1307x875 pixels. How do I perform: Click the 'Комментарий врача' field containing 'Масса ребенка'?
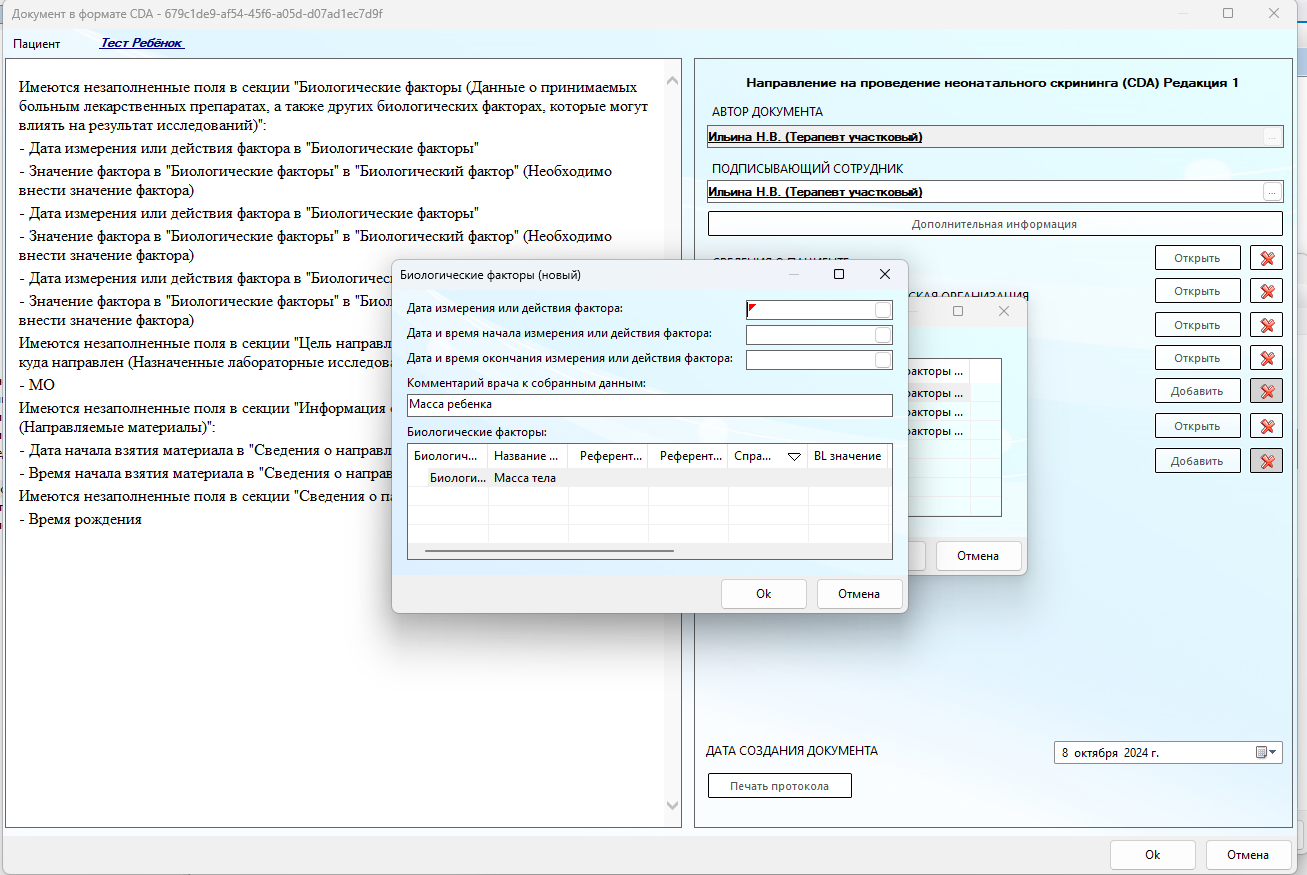click(x=650, y=405)
